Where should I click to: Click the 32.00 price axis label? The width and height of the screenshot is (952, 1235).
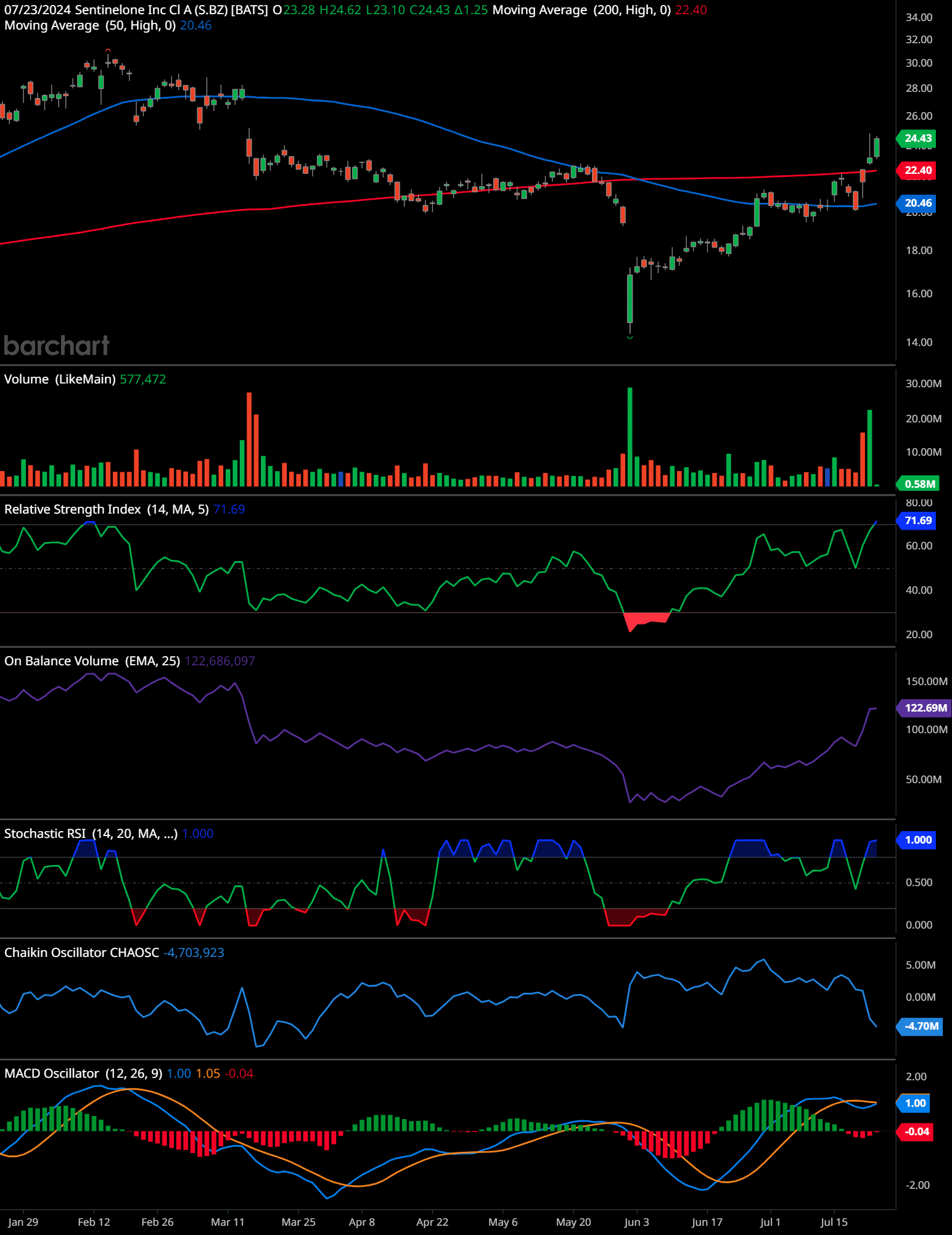click(x=919, y=39)
